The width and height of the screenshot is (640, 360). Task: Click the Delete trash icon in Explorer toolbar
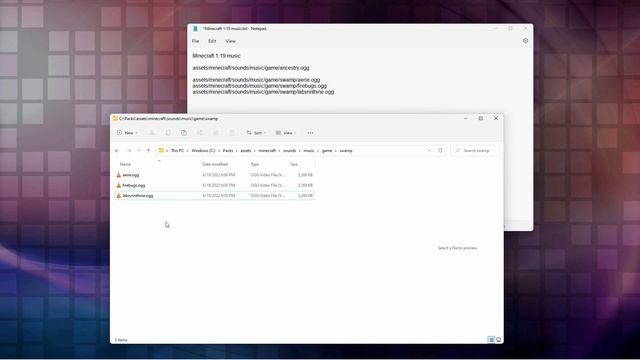pos(231,133)
